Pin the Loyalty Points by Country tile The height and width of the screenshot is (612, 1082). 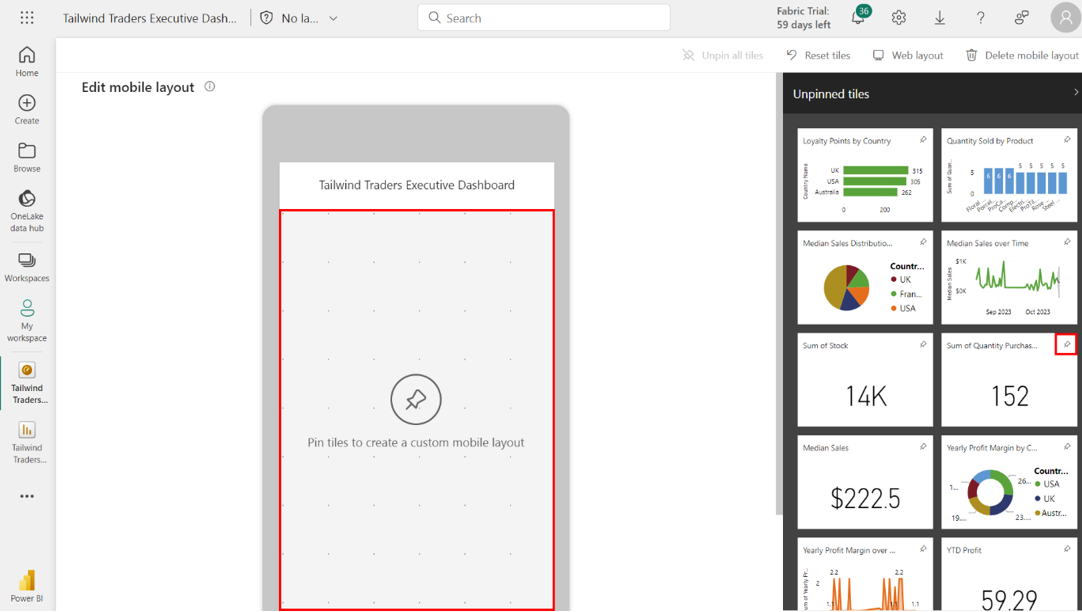point(923,140)
